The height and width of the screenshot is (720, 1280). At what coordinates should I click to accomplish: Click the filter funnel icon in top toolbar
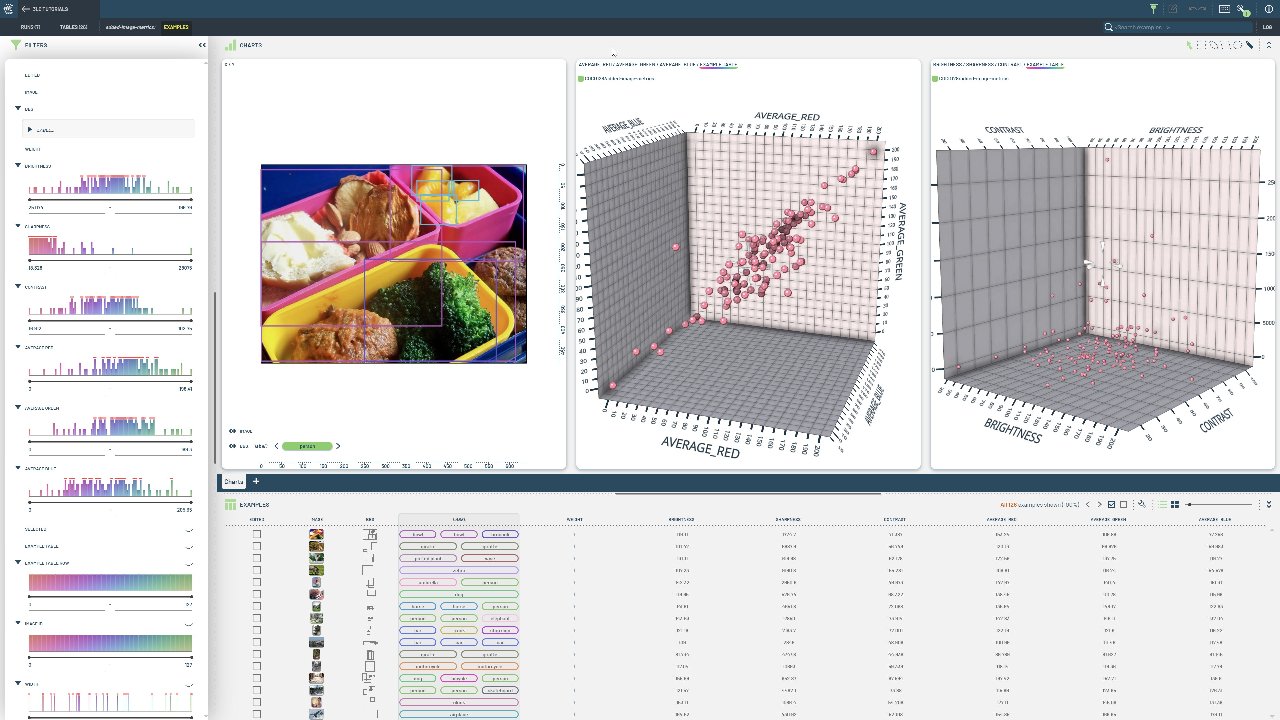pos(1153,9)
